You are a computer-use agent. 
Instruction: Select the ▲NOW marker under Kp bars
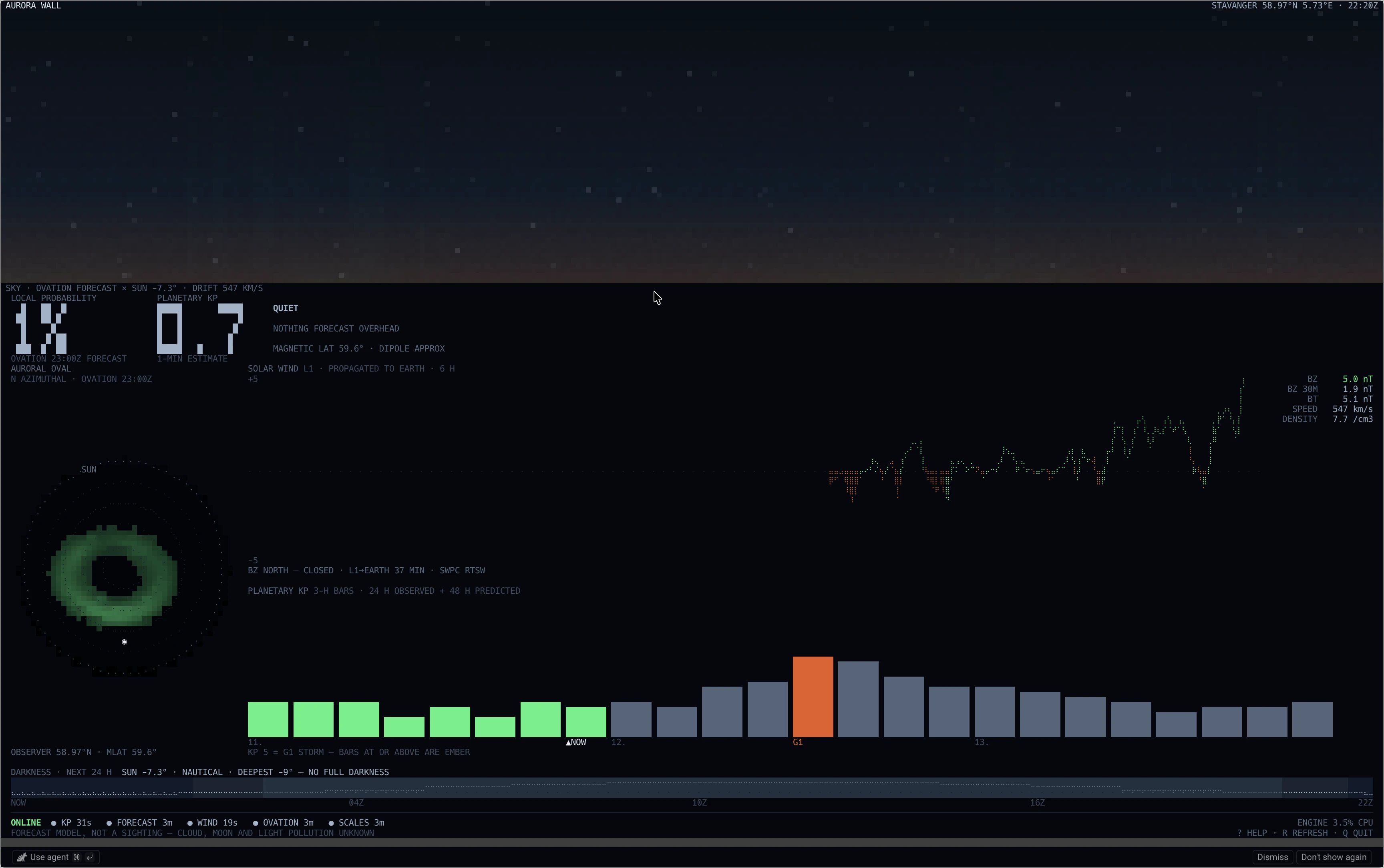[x=576, y=742]
